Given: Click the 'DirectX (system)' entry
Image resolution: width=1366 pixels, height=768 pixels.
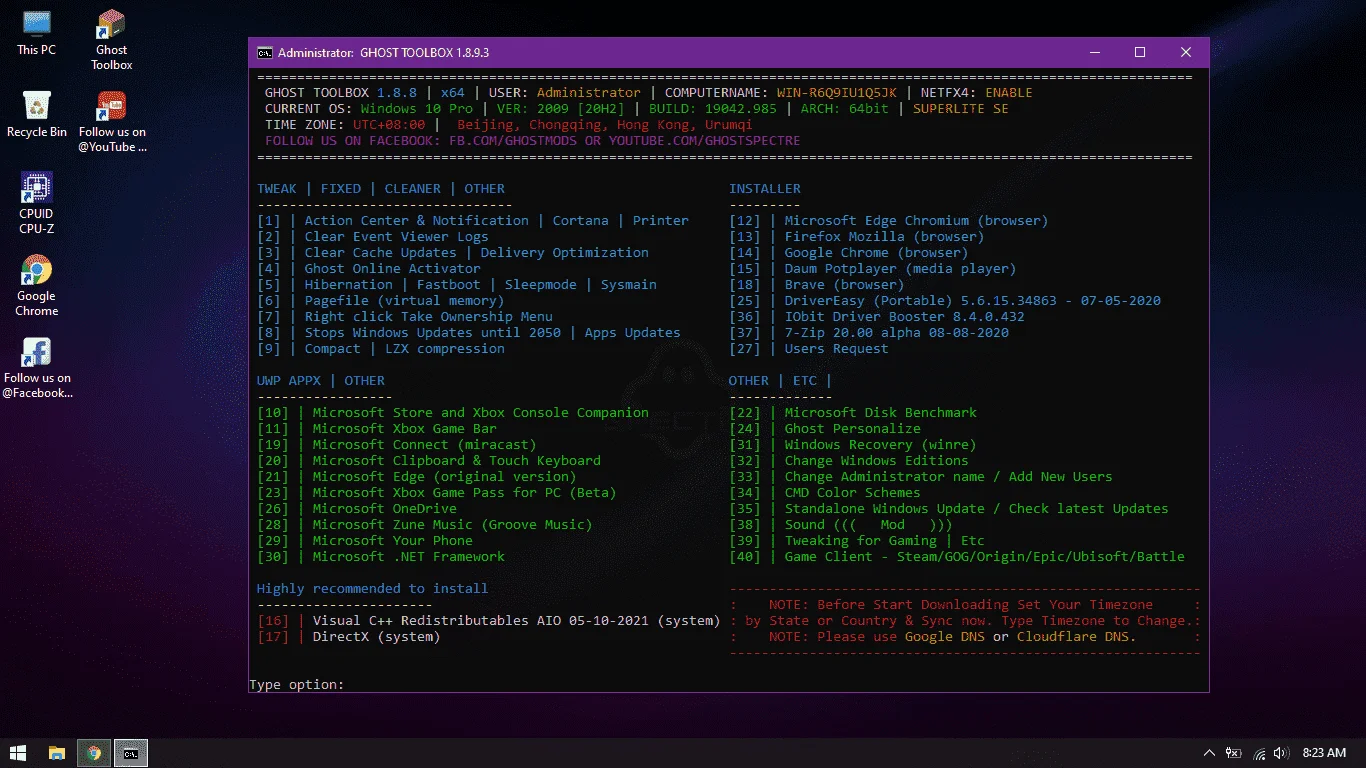Looking at the screenshot, I should [377, 637].
